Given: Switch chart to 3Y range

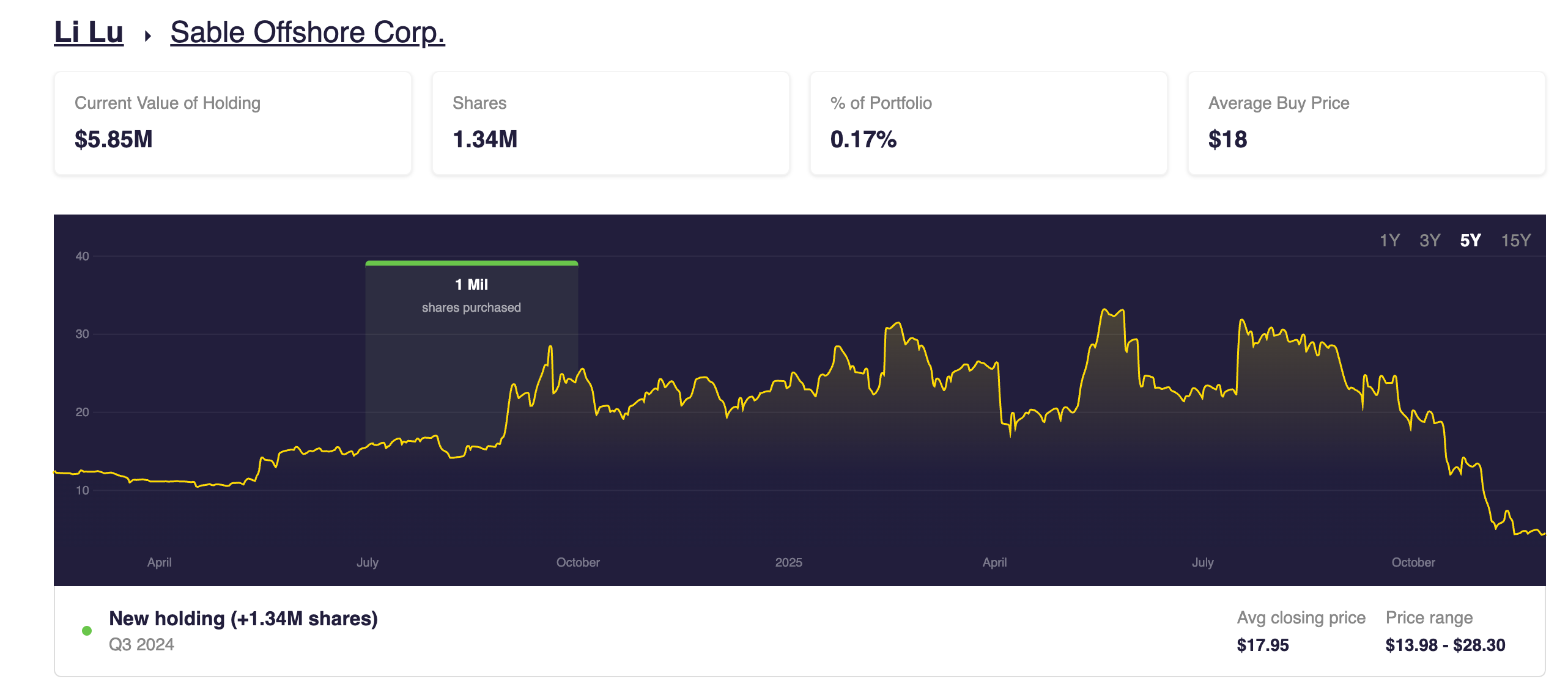Looking at the screenshot, I should pos(1430,240).
